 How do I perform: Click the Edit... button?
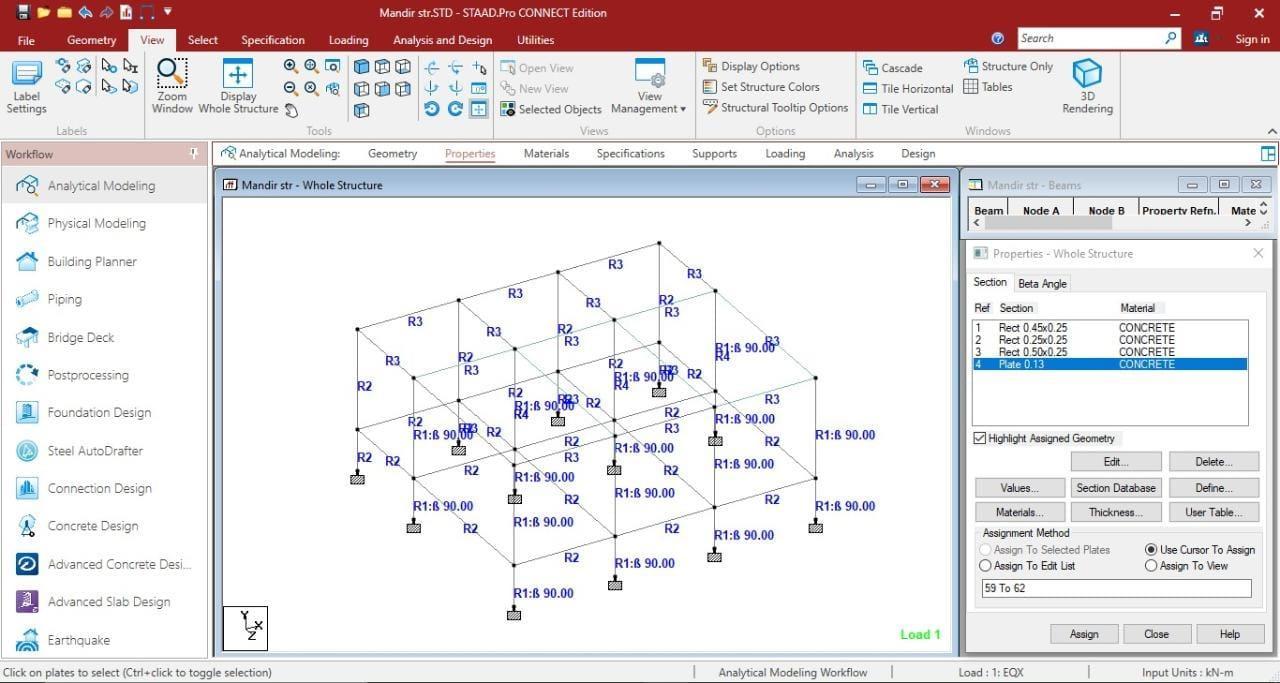(1116, 462)
